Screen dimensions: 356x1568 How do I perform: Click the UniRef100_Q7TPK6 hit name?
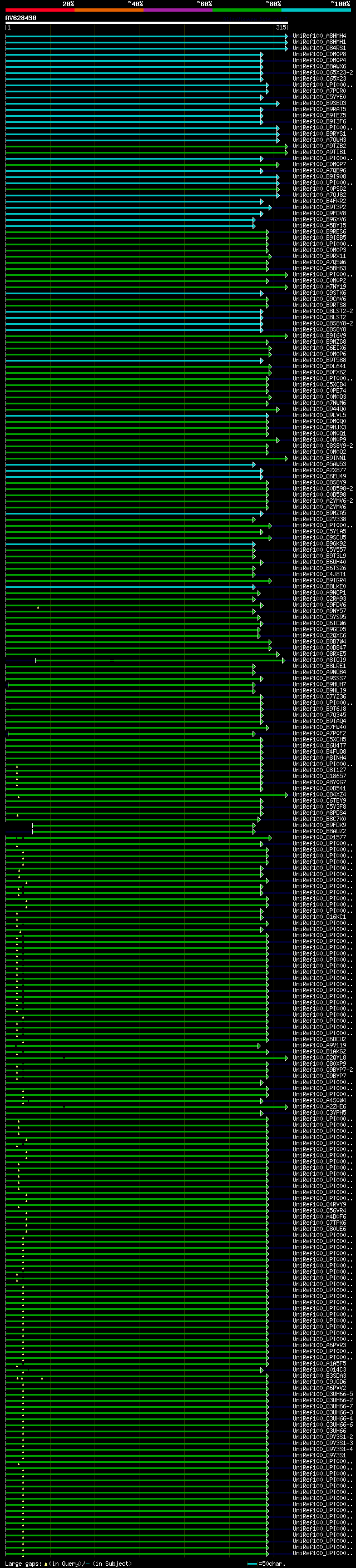click(x=319, y=1222)
